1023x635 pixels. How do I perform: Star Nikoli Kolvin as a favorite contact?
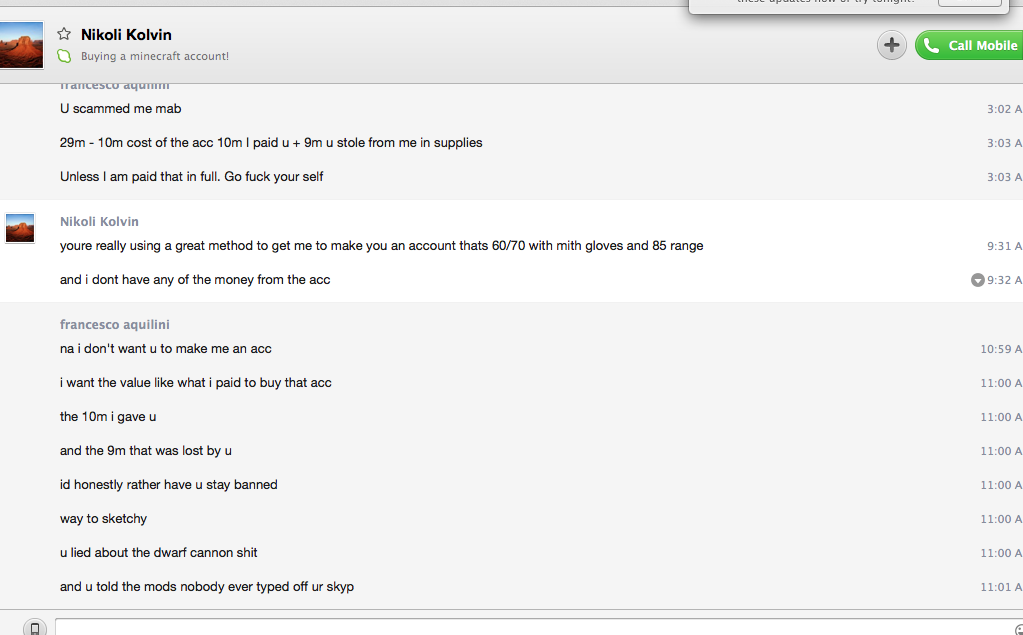click(64, 34)
